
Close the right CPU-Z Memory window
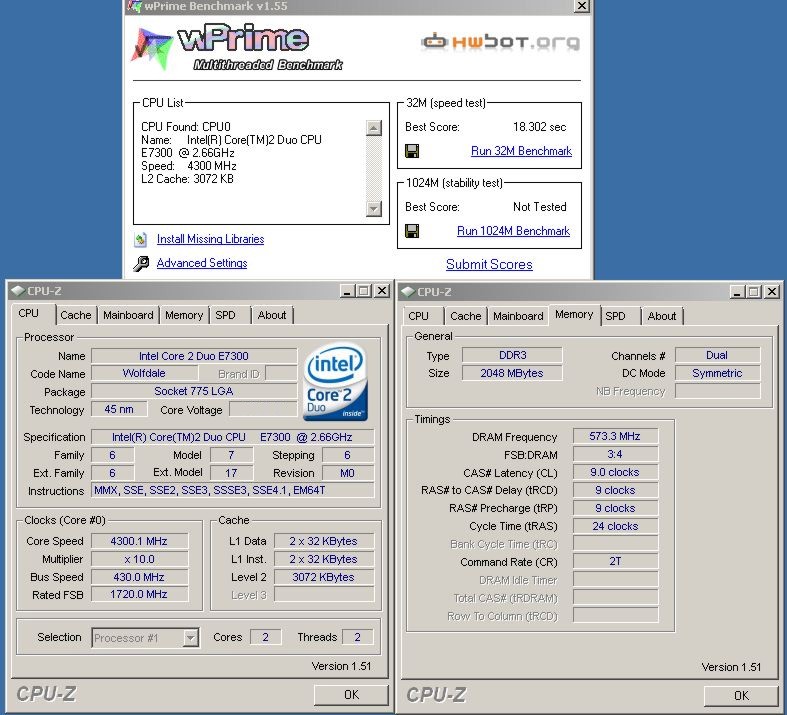771,292
